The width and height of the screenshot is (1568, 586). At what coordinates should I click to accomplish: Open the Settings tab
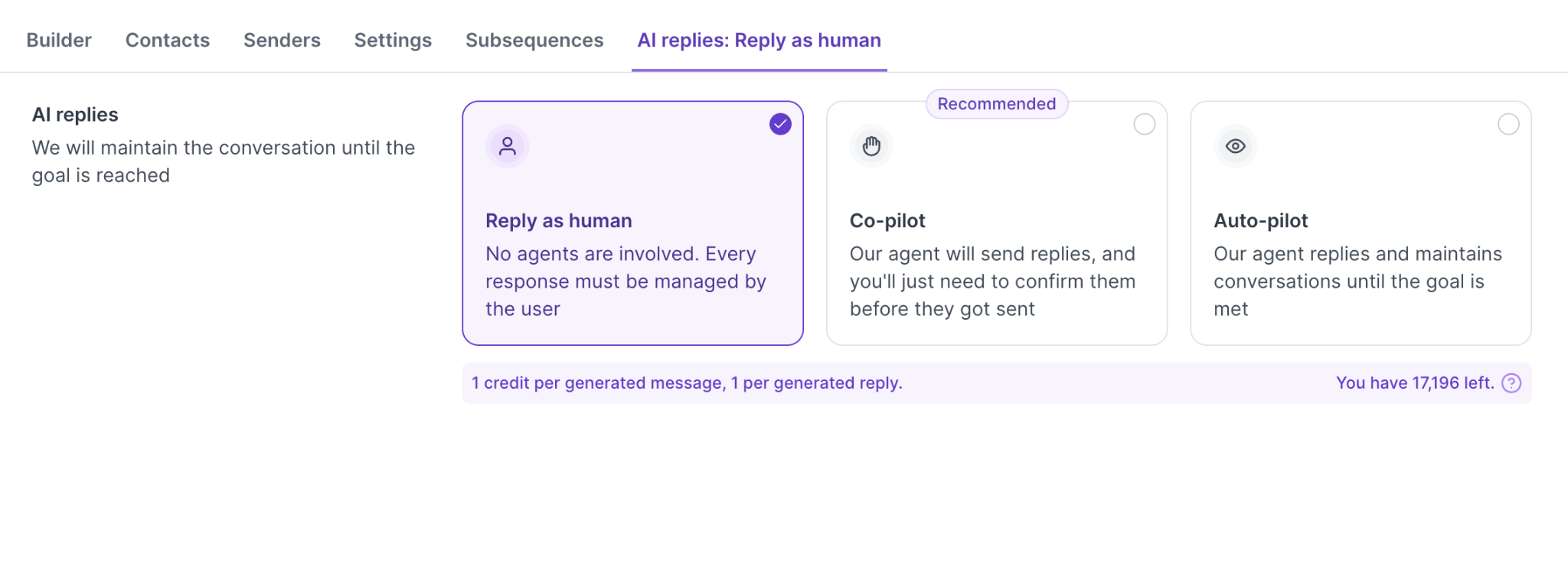click(393, 40)
